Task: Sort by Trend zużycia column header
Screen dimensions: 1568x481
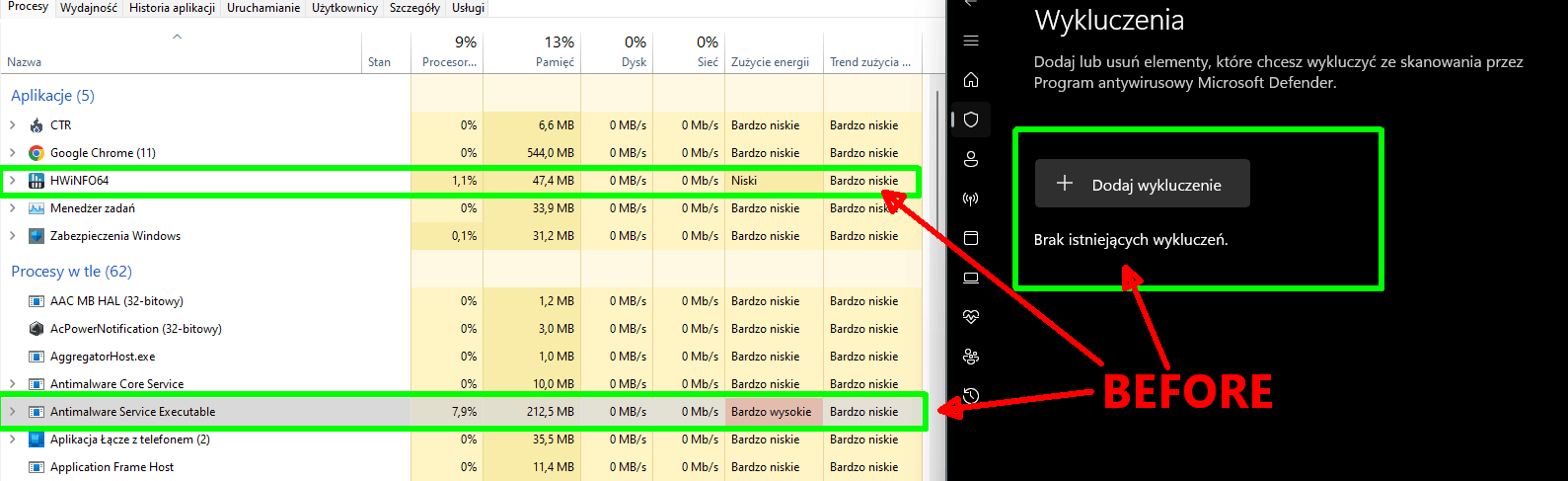Action: pos(872,51)
